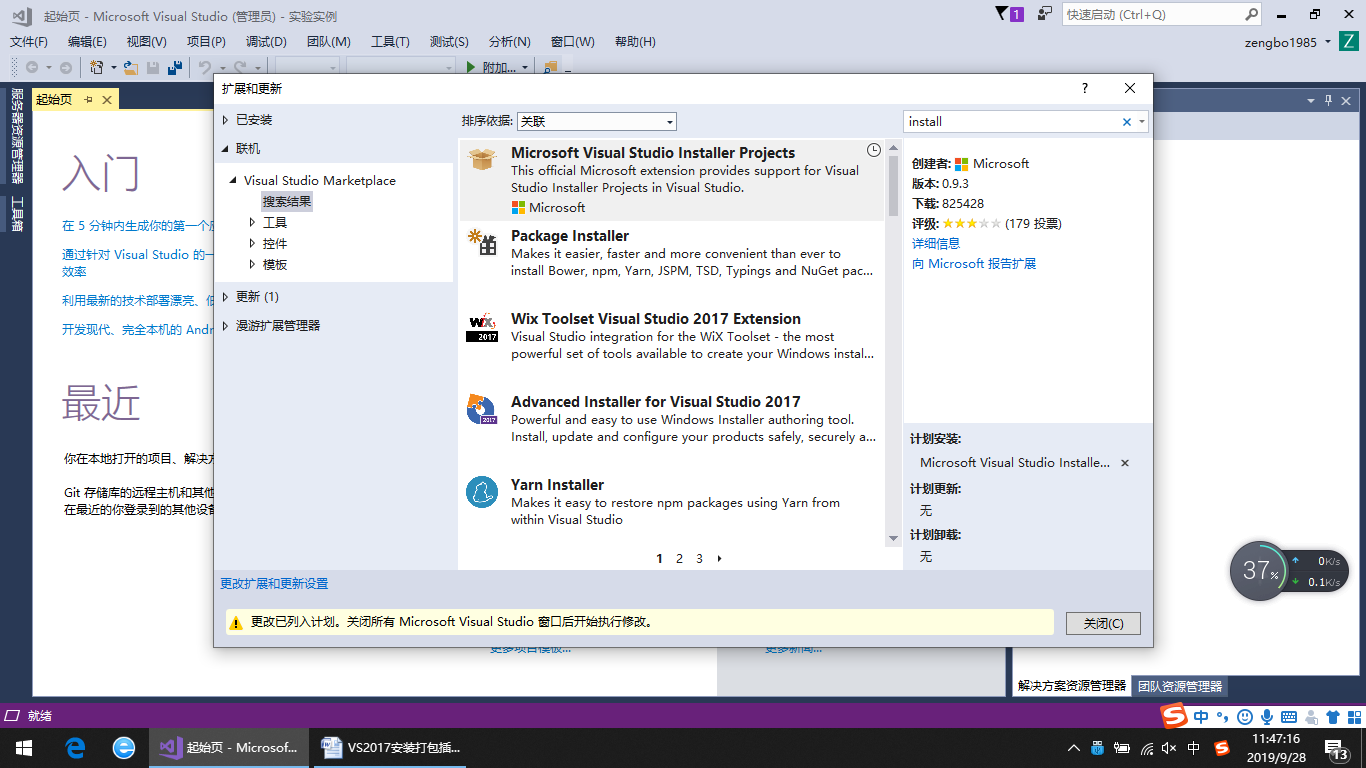Expand the 已安装 tree node
This screenshot has width=1366, height=768.
pos(225,120)
